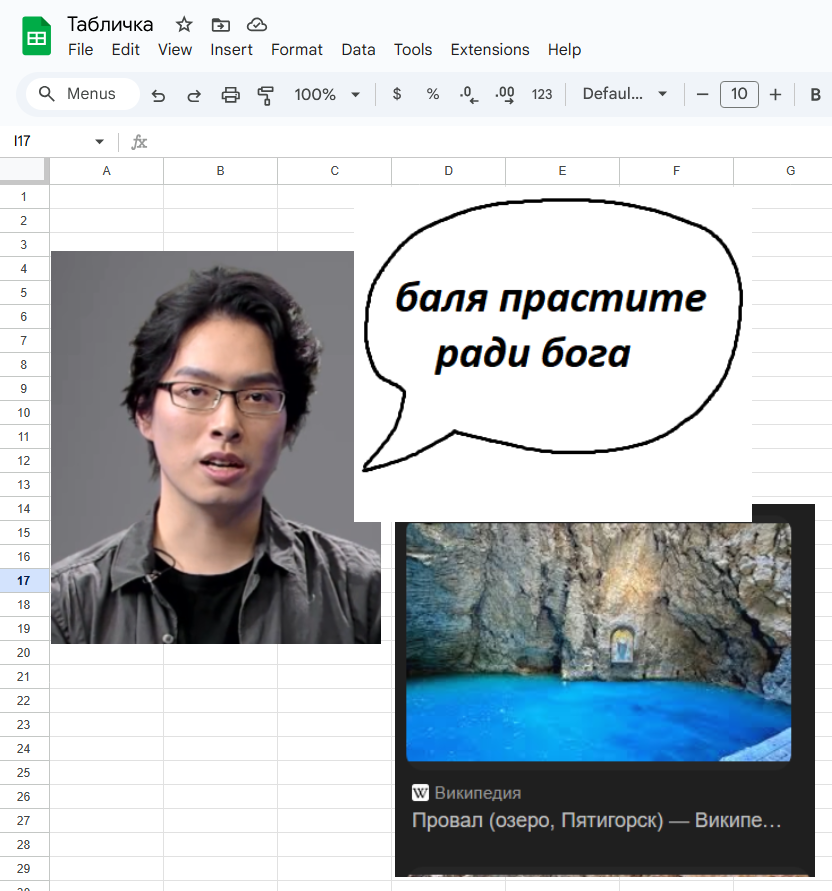Screen dimensions: 832x891
Task: Click the redo arrow
Action: (x=194, y=95)
